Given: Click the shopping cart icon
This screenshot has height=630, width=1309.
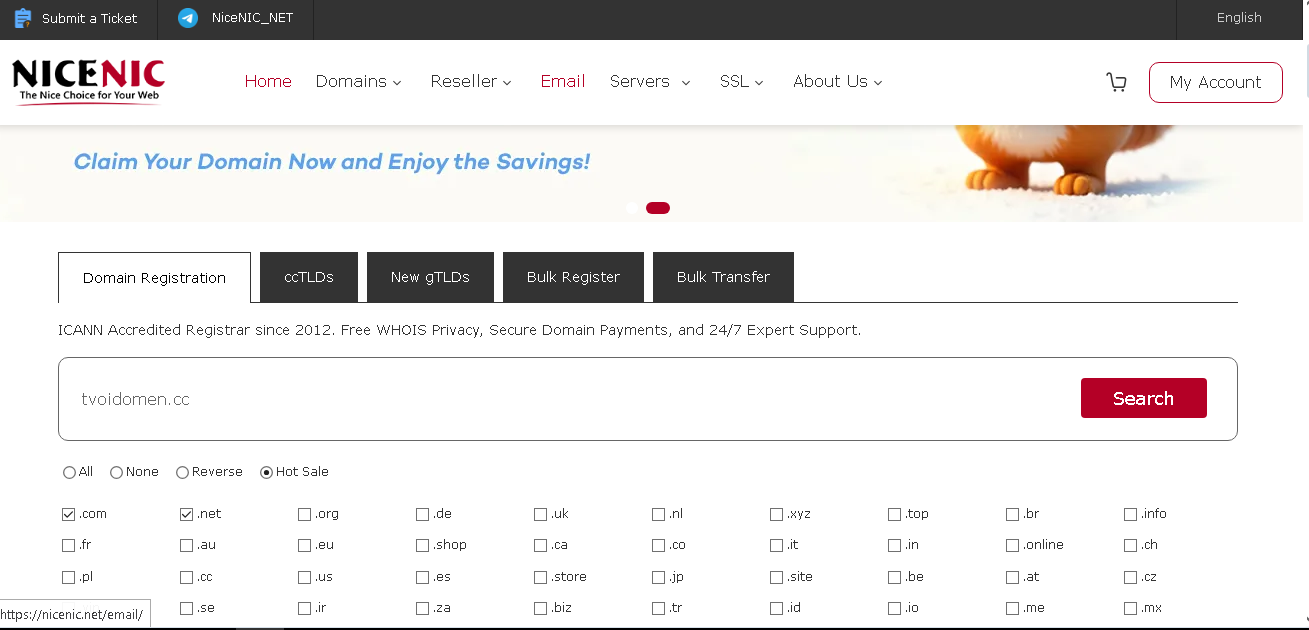Looking at the screenshot, I should coord(1116,82).
